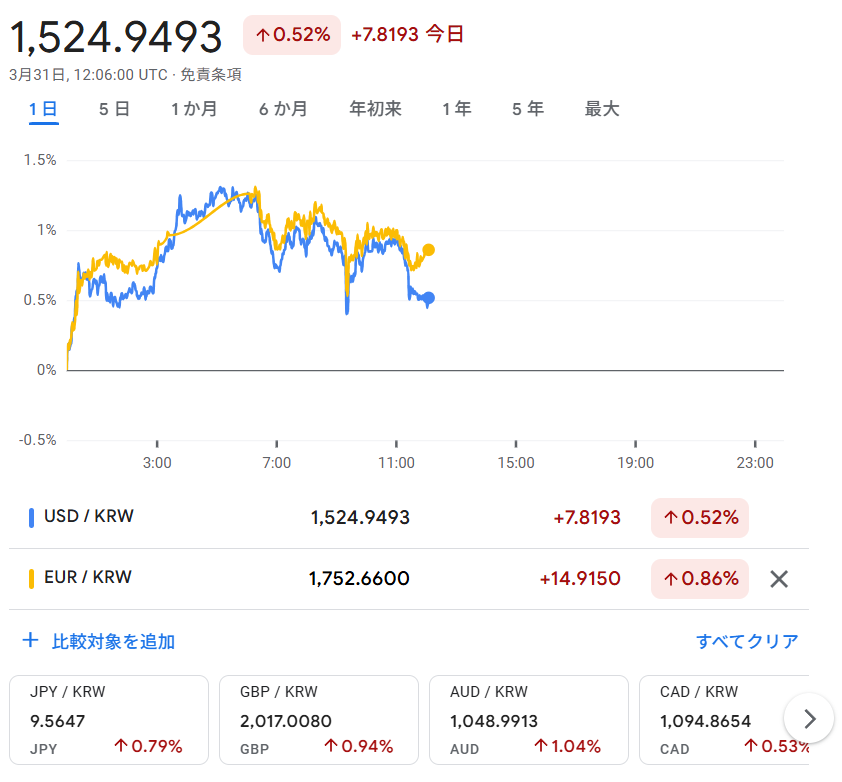Switch to the 1か月 range tab
The height and width of the screenshot is (782, 842).
pyautogui.click(x=194, y=110)
